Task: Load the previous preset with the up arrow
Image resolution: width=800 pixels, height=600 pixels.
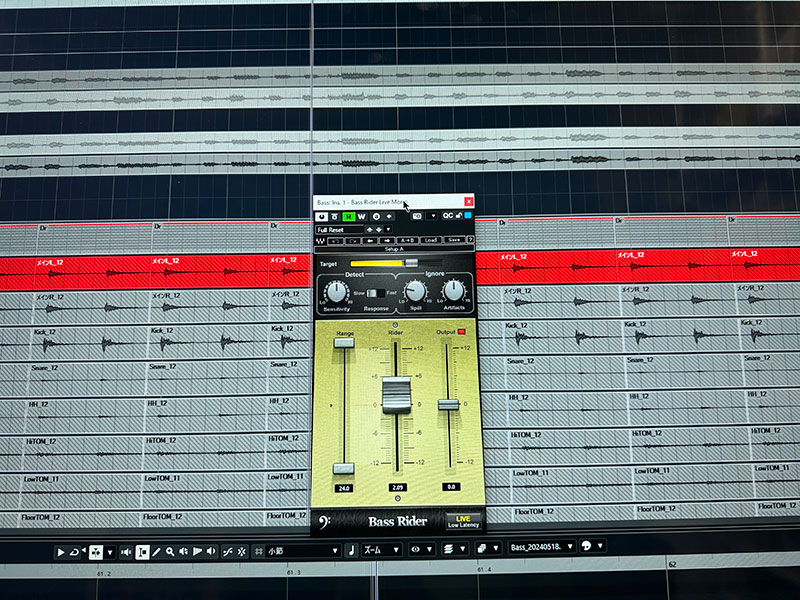Action: [370, 230]
